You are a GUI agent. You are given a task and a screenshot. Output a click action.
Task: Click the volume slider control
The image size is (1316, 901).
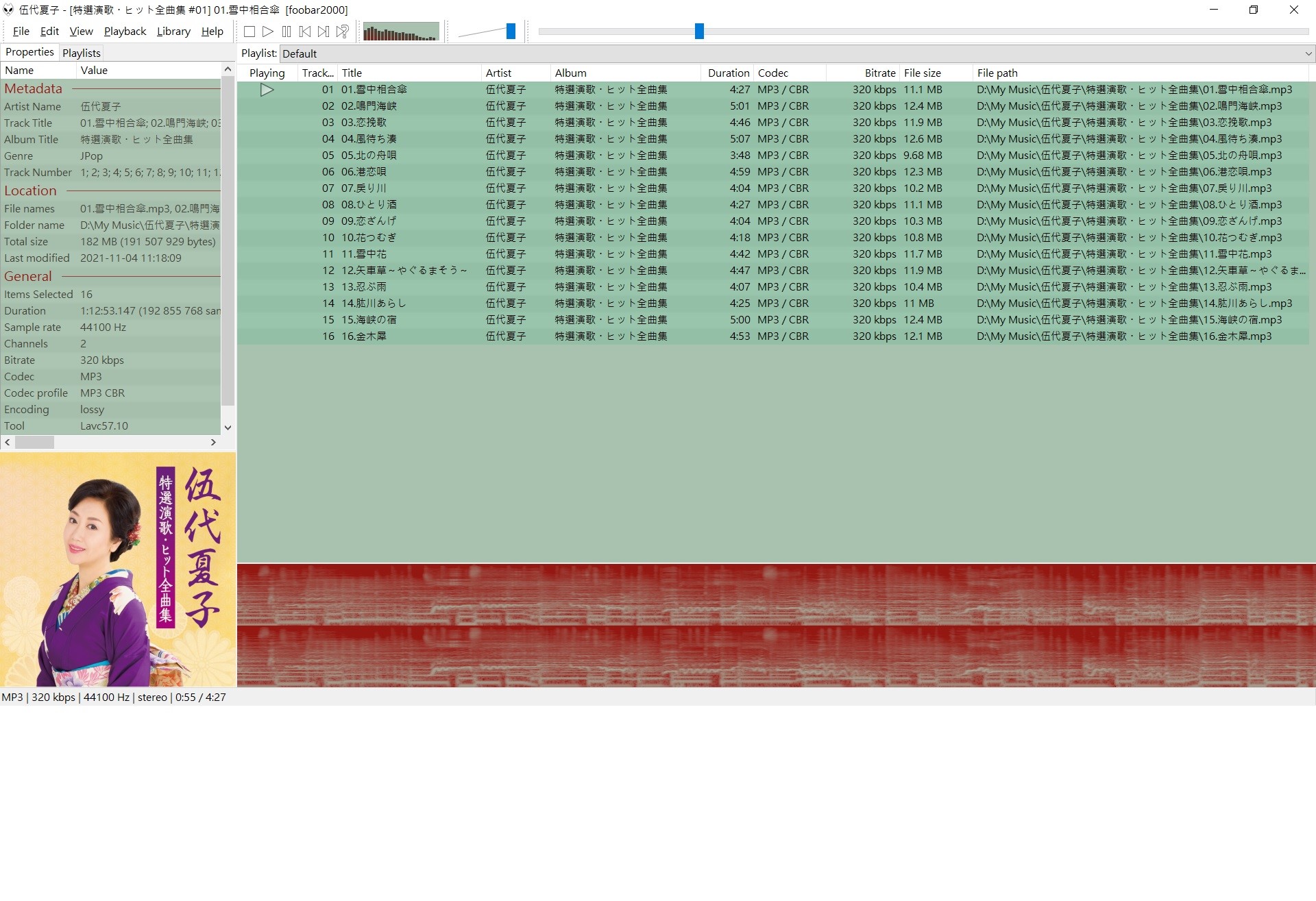point(510,32)
